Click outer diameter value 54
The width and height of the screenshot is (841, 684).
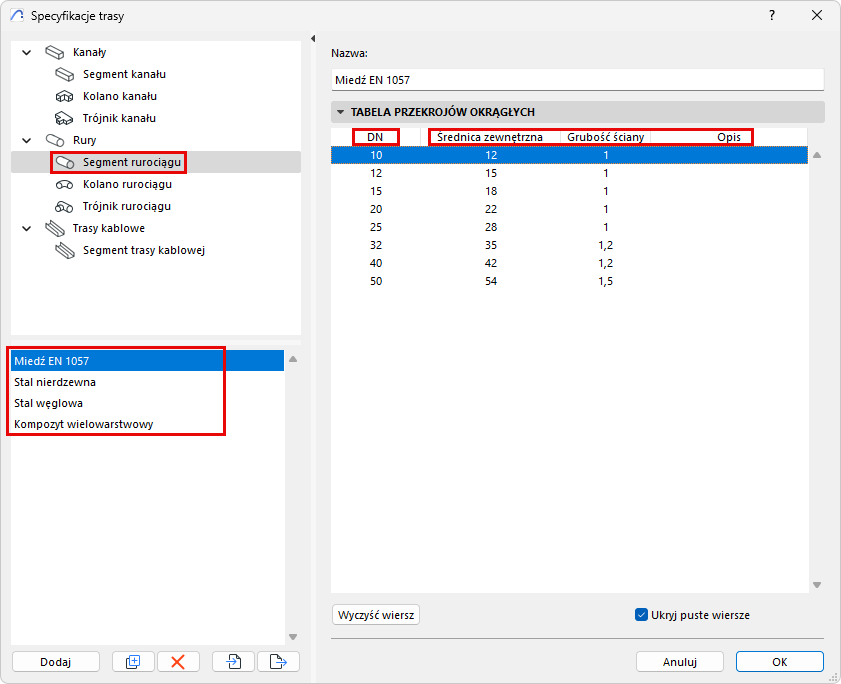tap(491, 281)
